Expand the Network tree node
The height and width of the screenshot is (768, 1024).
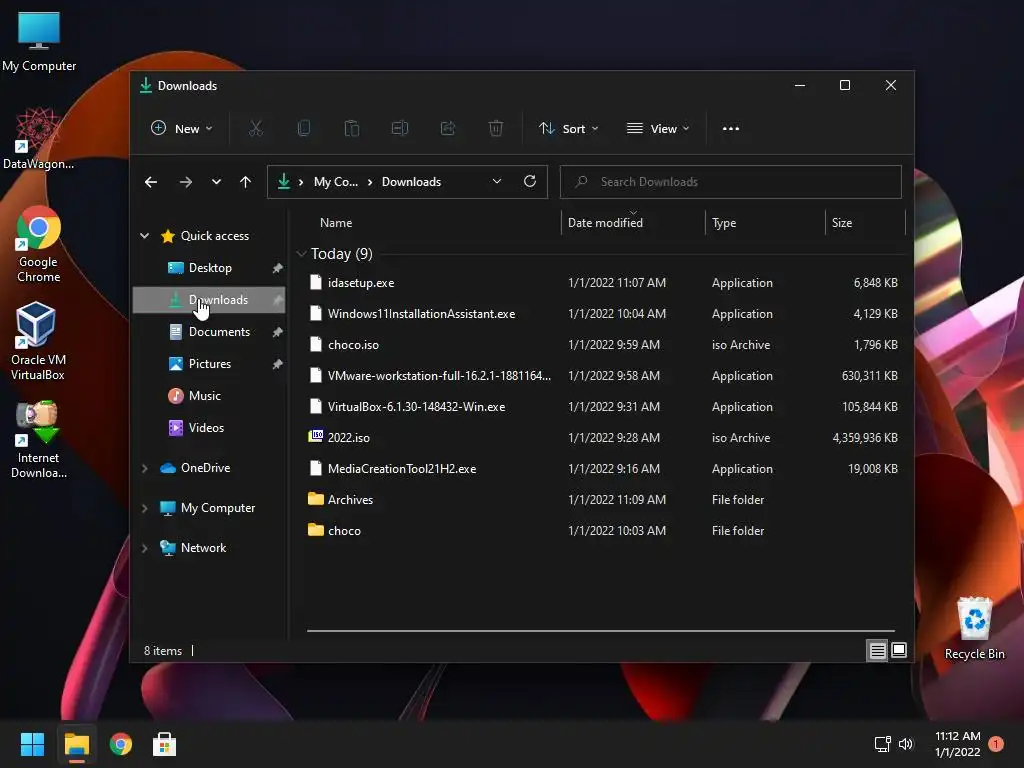pos(145,548)
